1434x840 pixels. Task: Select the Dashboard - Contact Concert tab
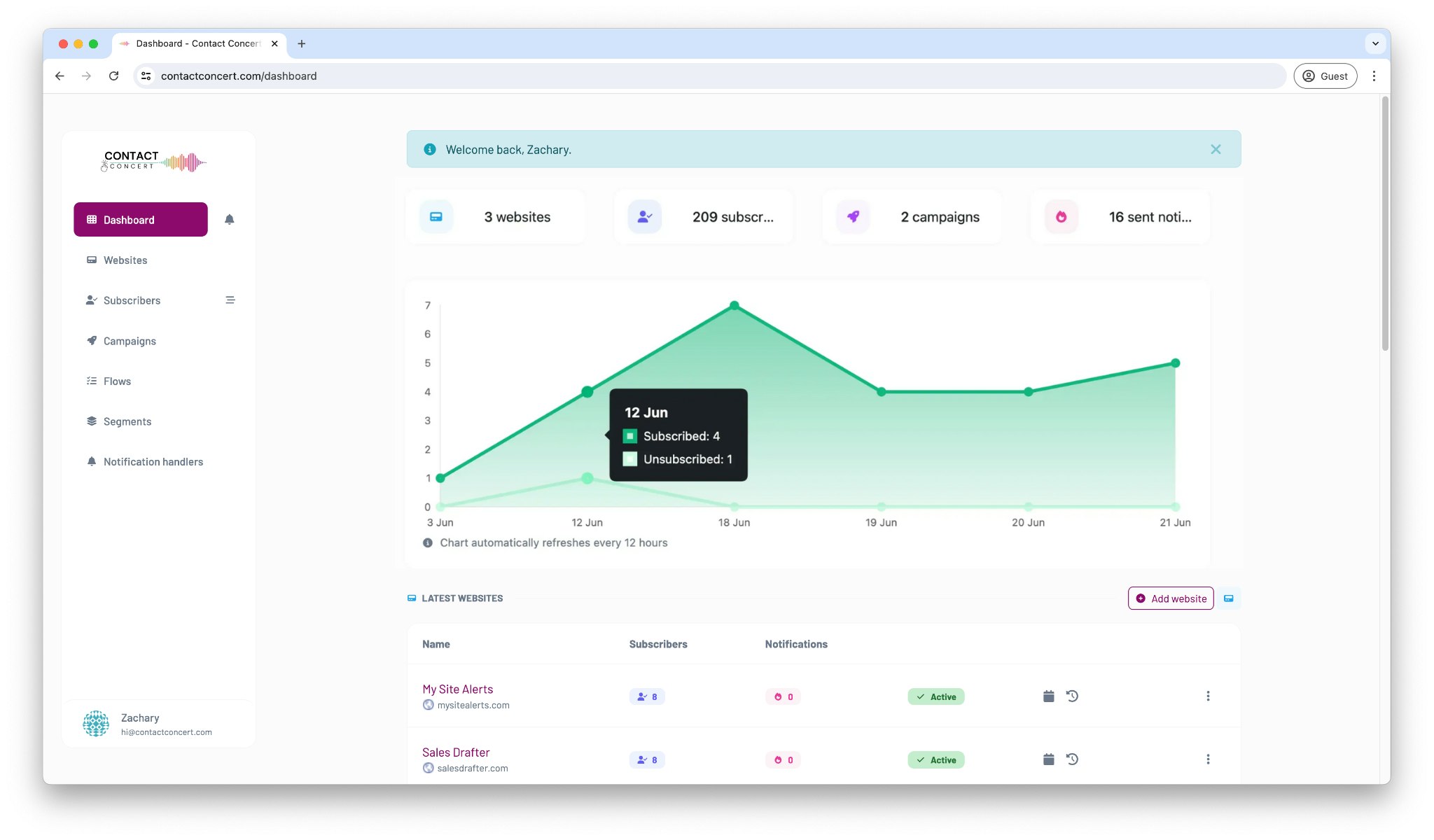click(x=200, y=43)
